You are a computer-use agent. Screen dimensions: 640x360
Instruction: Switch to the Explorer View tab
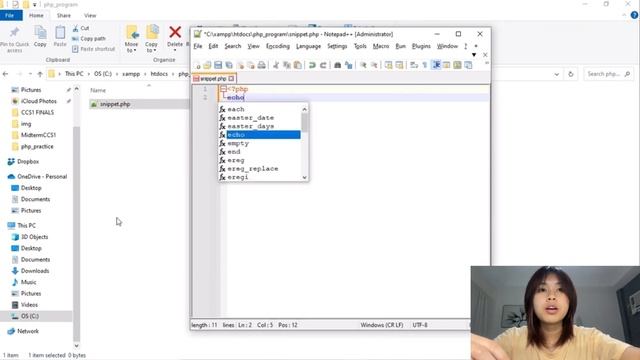tap(90, 16)
